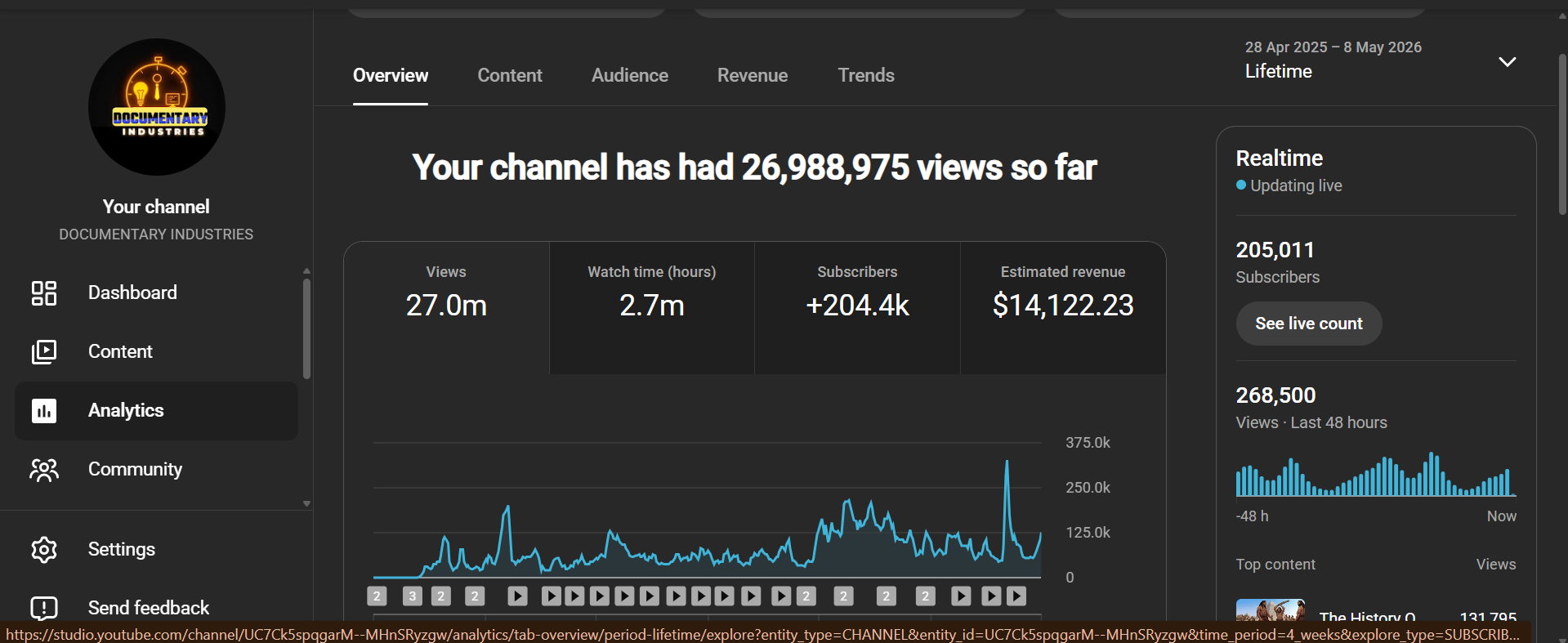Open the top content video thumbnail
The height and width of the screenshot is (643, 1568).
(x=1271, y=610)
